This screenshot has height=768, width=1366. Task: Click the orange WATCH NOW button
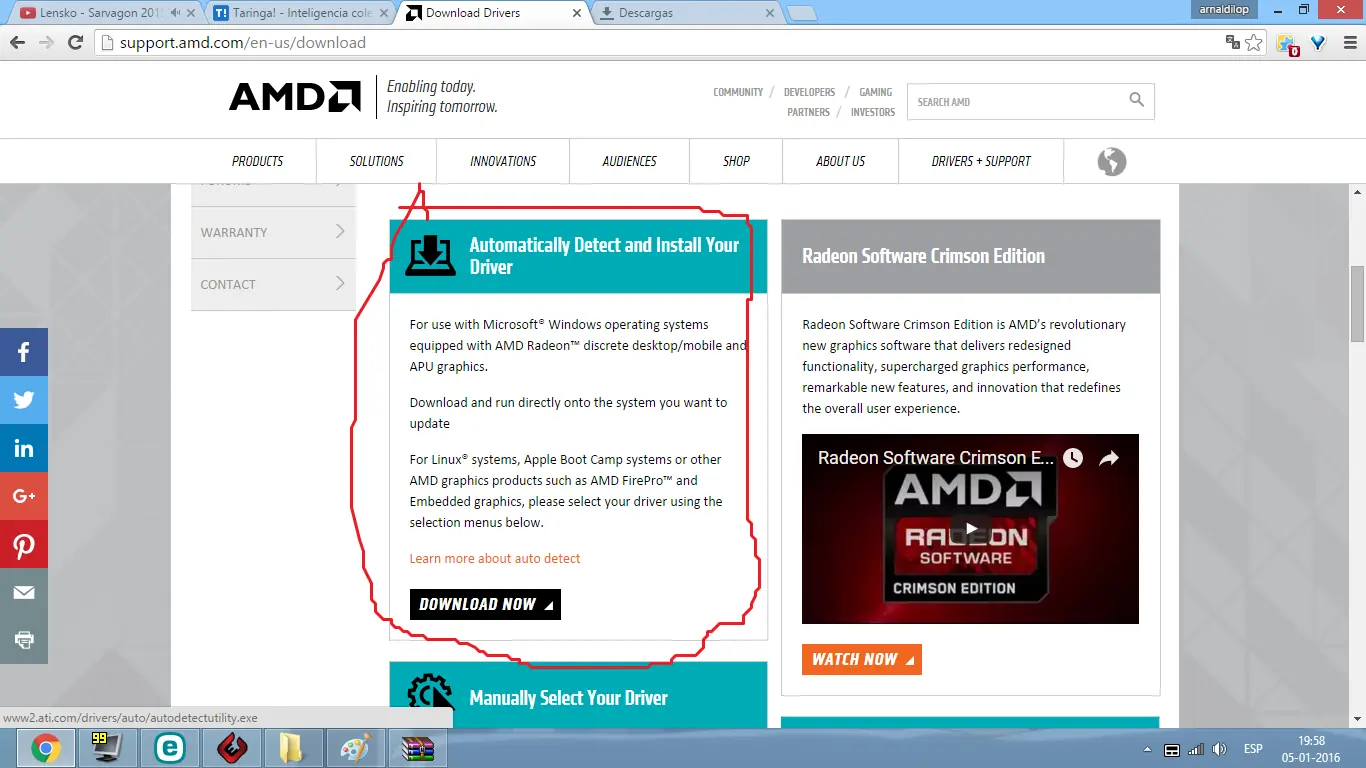(861, 659)
